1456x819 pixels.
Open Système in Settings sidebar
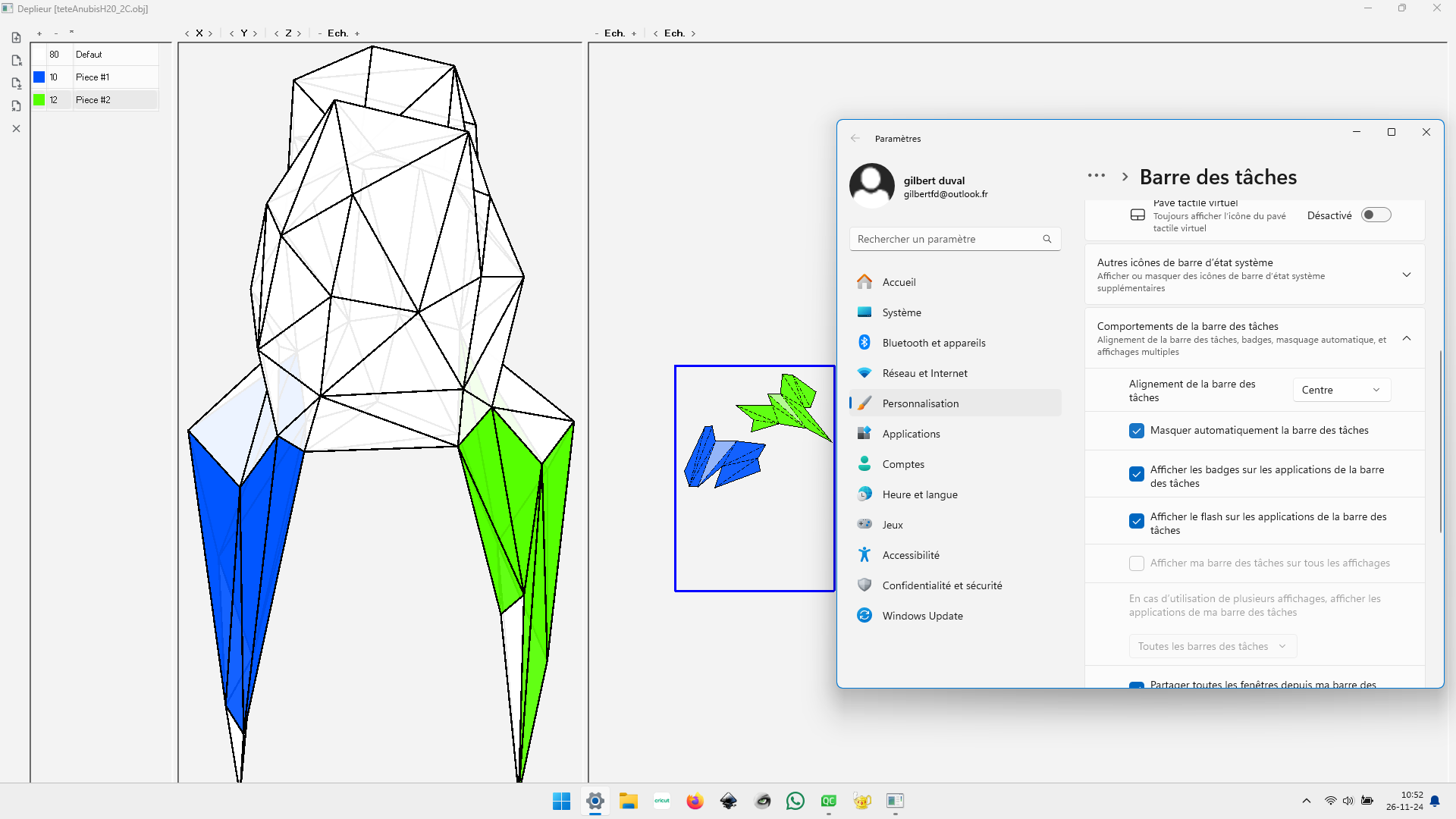[902, 312]
